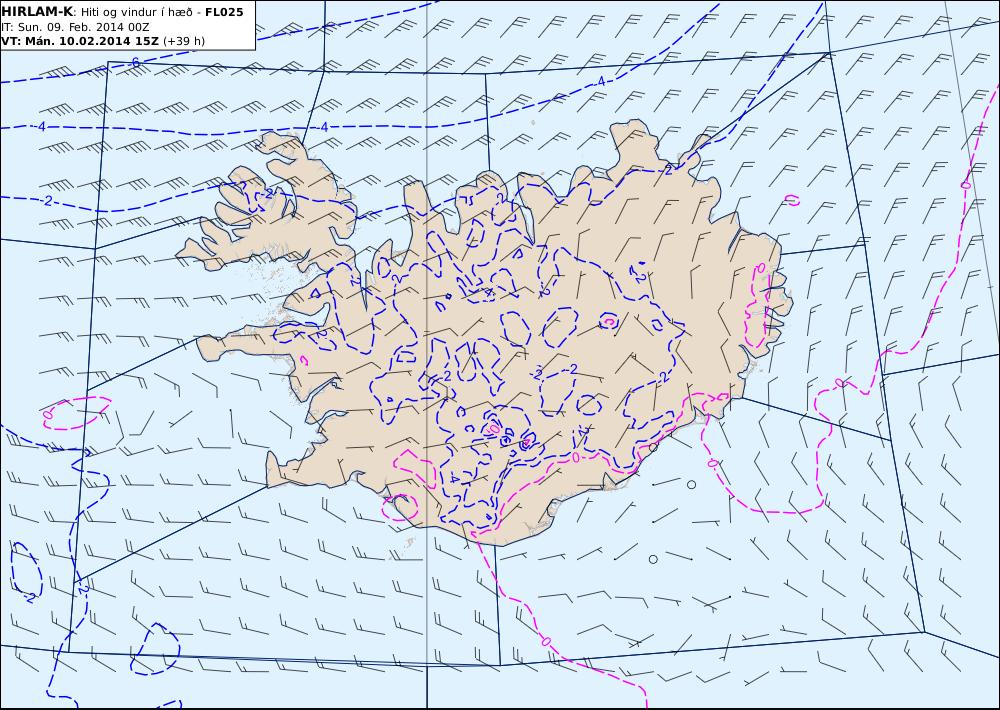1000x710 pixels.
Task: Click the initial time line "IT: Sun. 09. Feb. 2014 00Z"
Action: tap(75, 27)
